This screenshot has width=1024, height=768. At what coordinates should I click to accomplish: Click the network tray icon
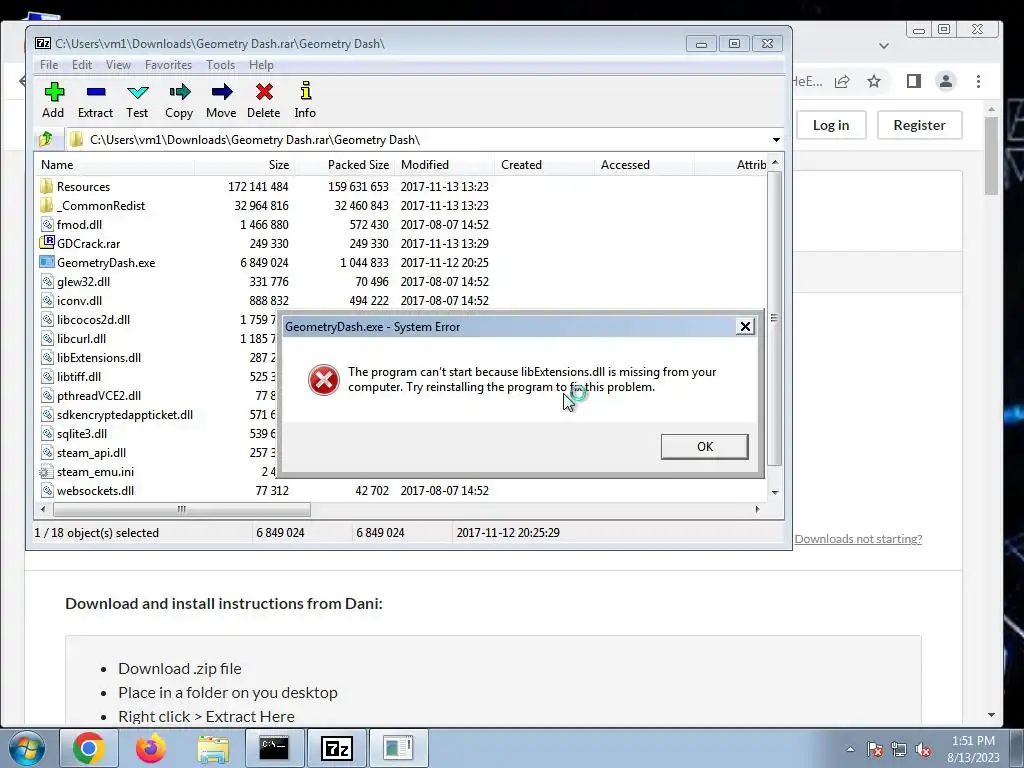point(899,750)
